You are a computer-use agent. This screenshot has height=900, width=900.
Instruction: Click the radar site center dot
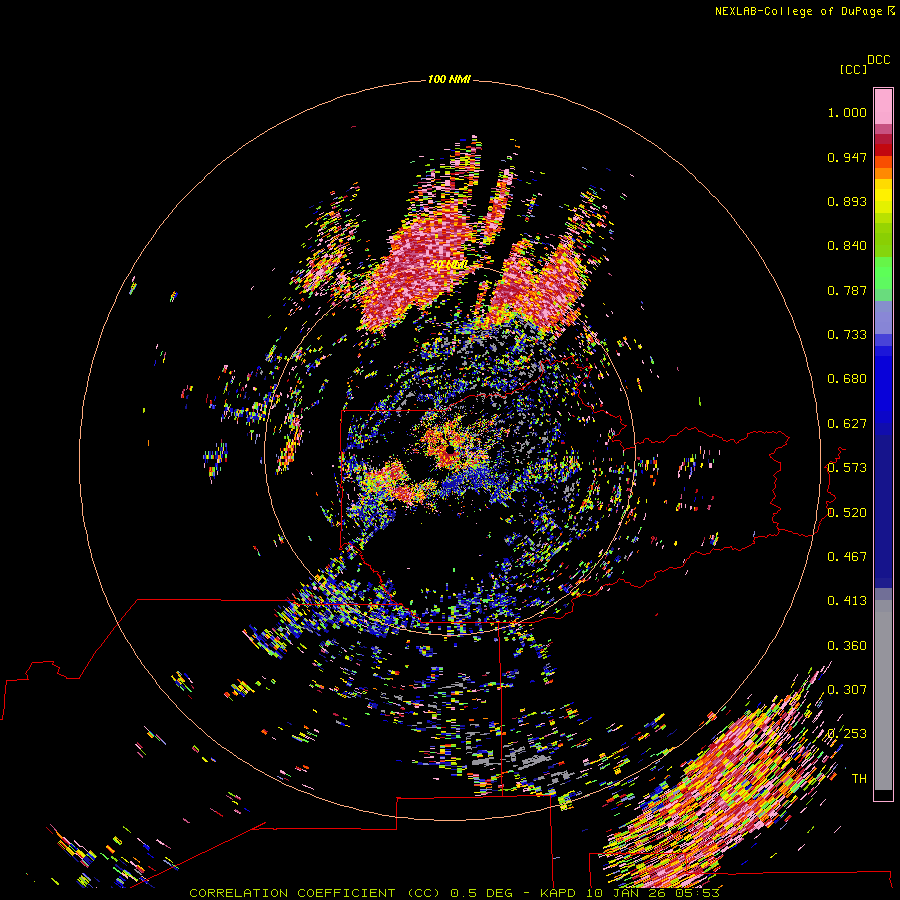point(452,450)
